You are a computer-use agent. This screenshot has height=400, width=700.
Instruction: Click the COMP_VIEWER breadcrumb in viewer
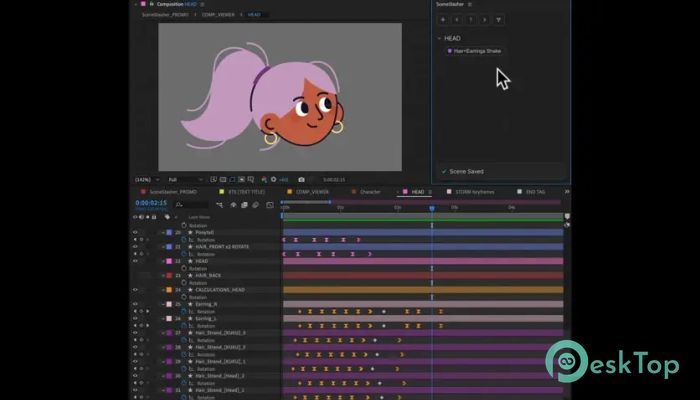click(x=218, y=15)
